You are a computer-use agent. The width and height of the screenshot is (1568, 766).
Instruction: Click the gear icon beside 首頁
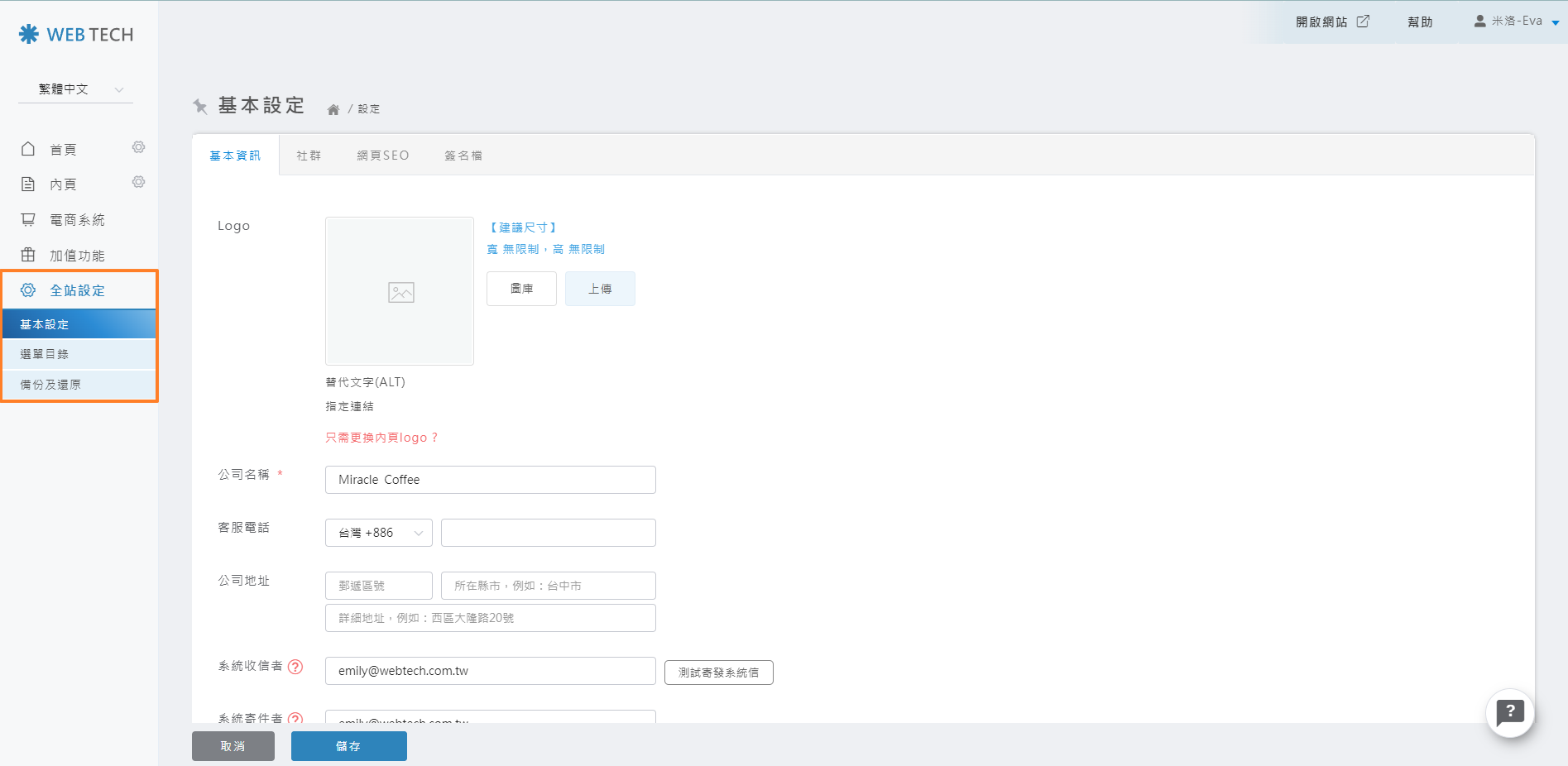138,147
